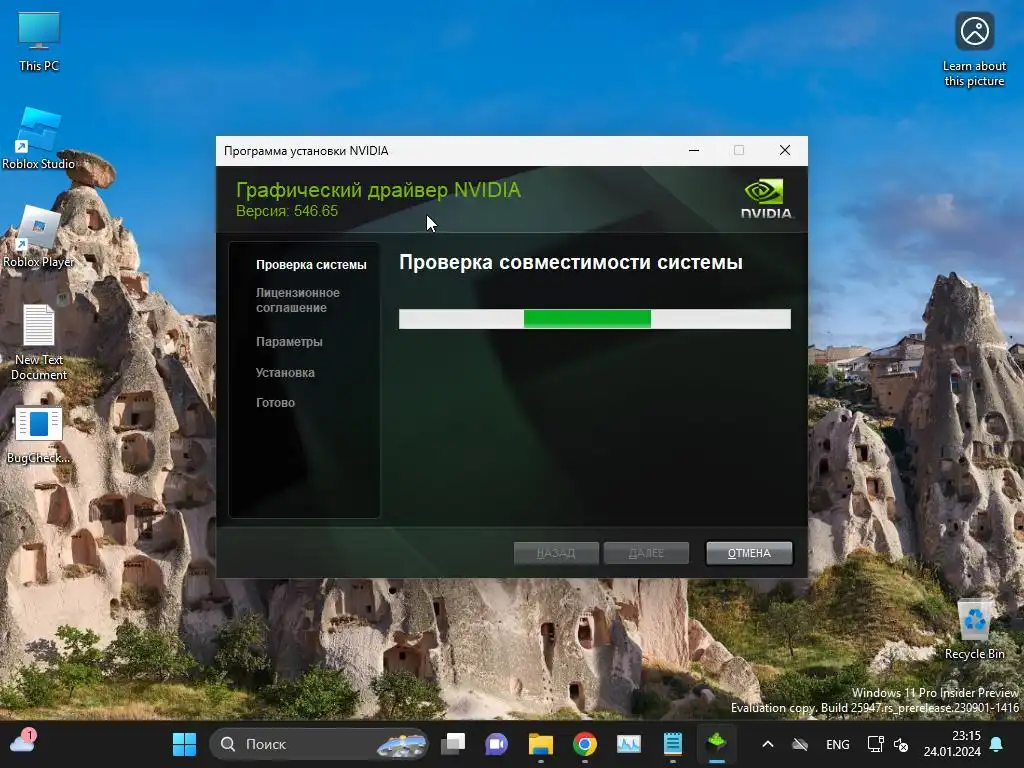Viewport: 1024px width, 768px height.
Task: Open the notification bell
Action: tap(997, 744)
